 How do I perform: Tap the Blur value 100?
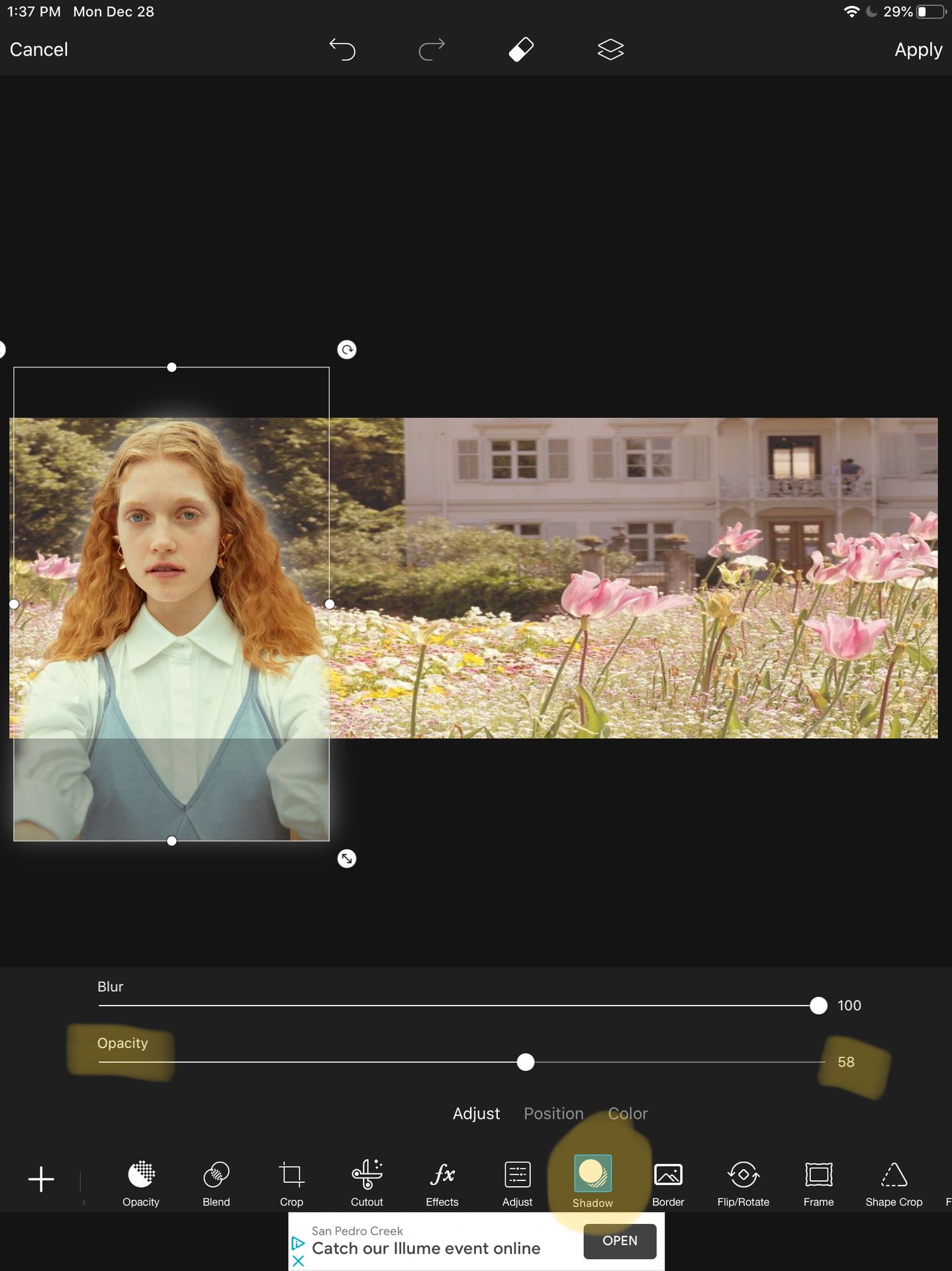coord(849,1006)
